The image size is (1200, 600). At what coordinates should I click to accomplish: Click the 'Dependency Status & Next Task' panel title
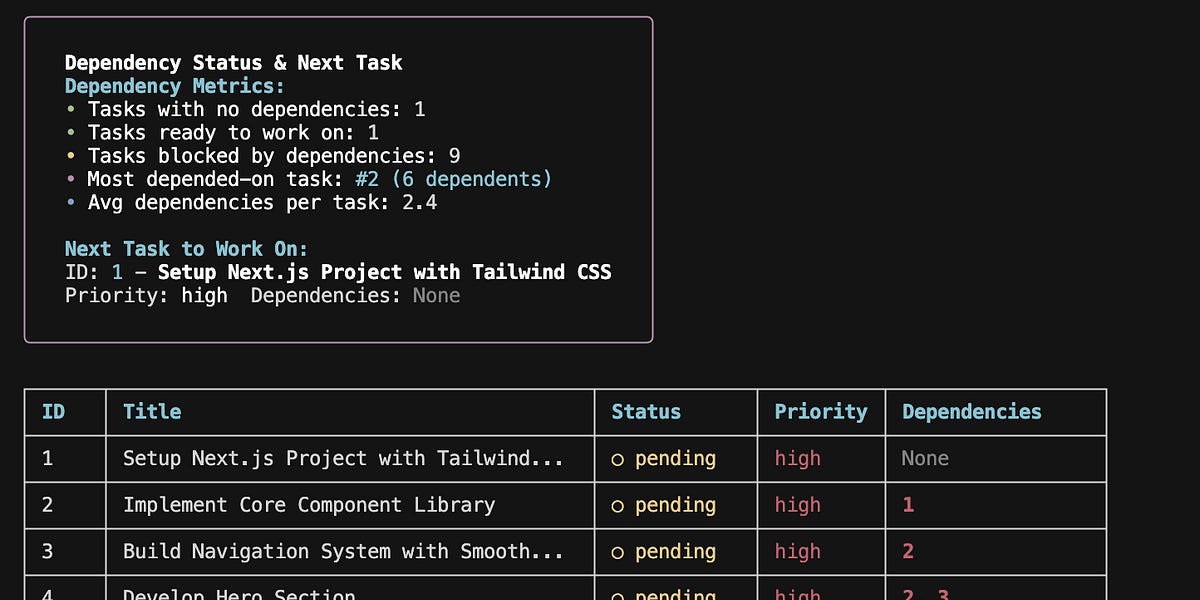[x=233, y=62]
